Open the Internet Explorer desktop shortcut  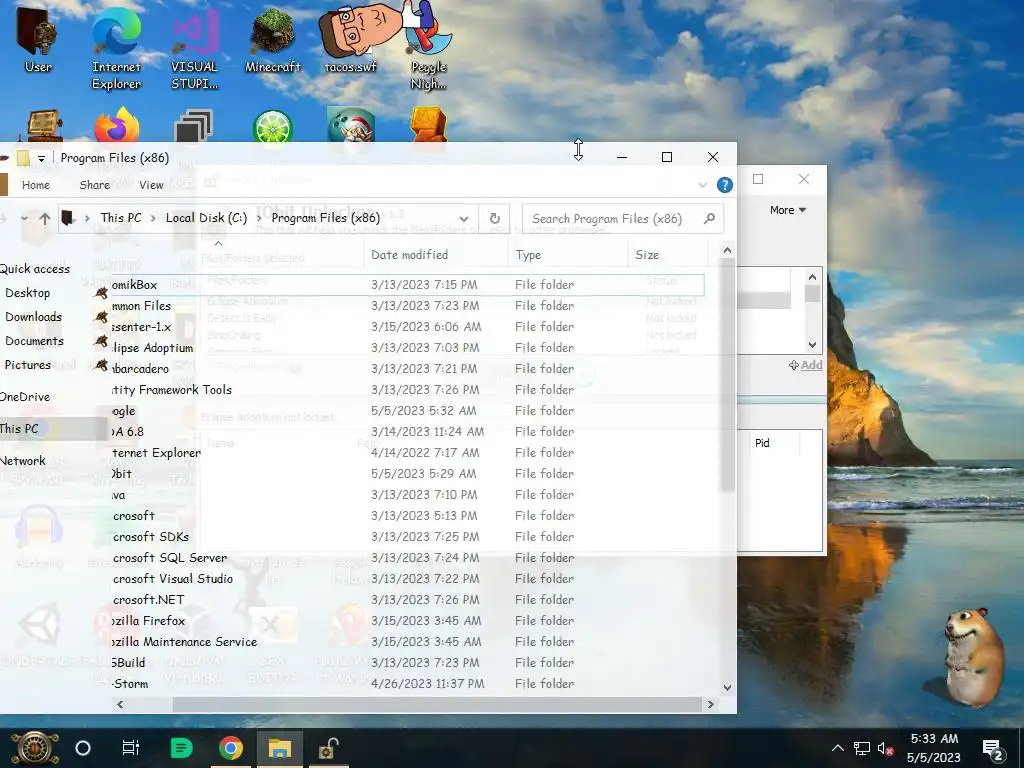tap(116, 47)
